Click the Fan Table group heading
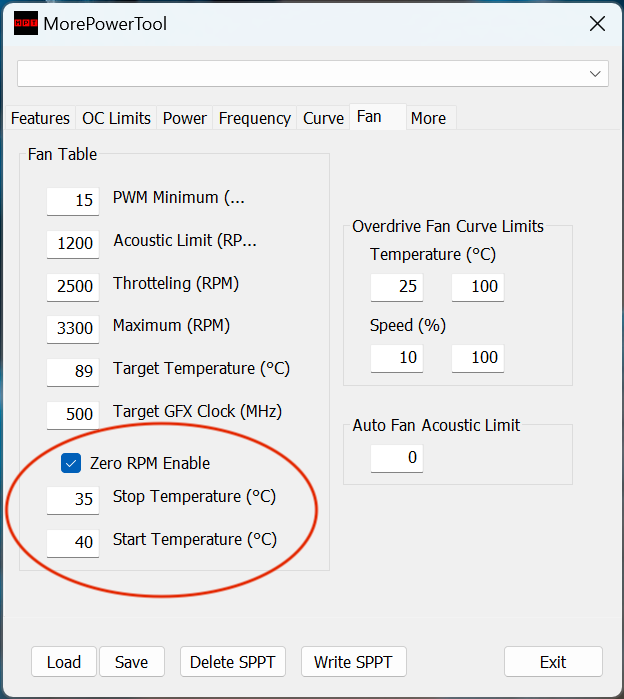 (62, 154)
